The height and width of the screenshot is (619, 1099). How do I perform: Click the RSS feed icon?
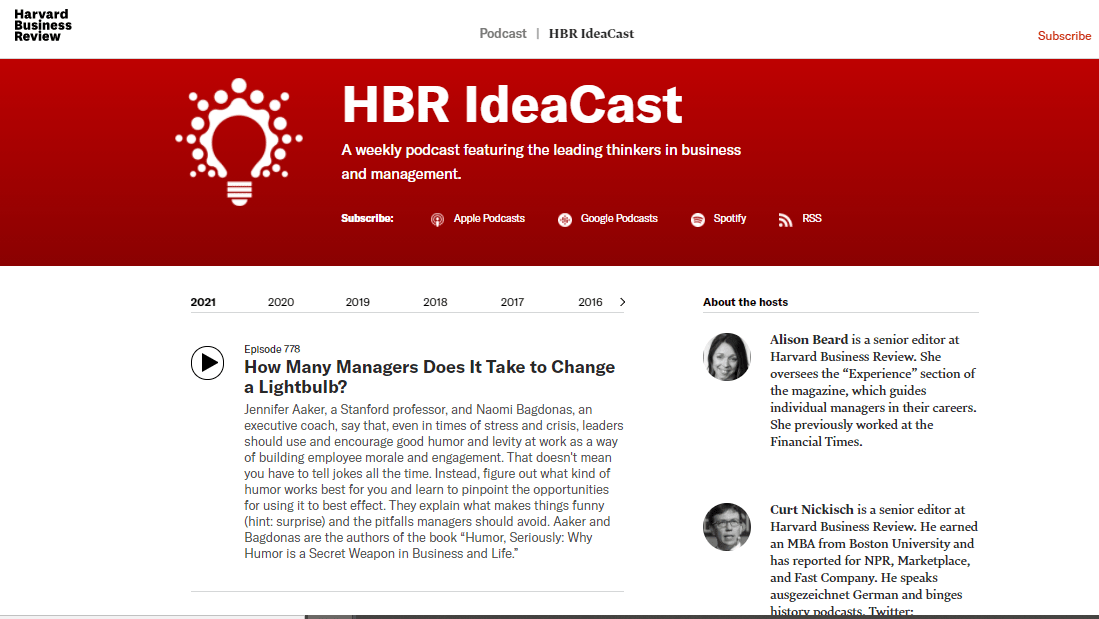(x=786, y=219)
